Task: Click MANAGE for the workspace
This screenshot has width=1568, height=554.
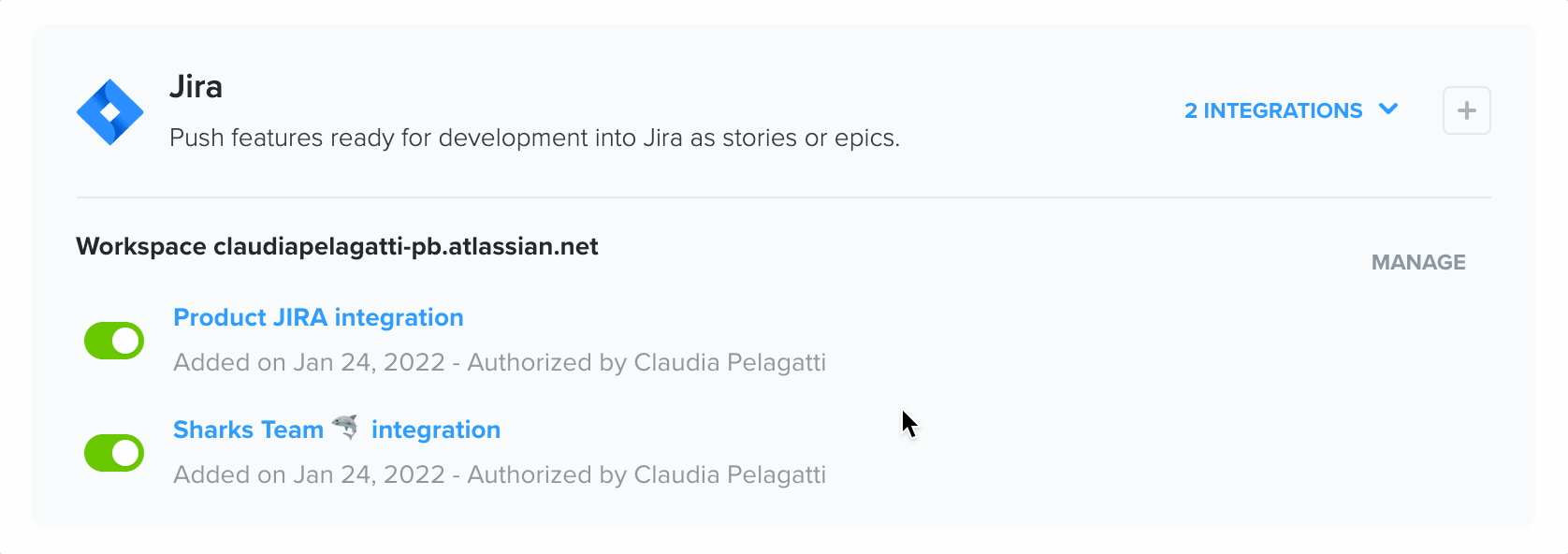Action: (1418, 262)
